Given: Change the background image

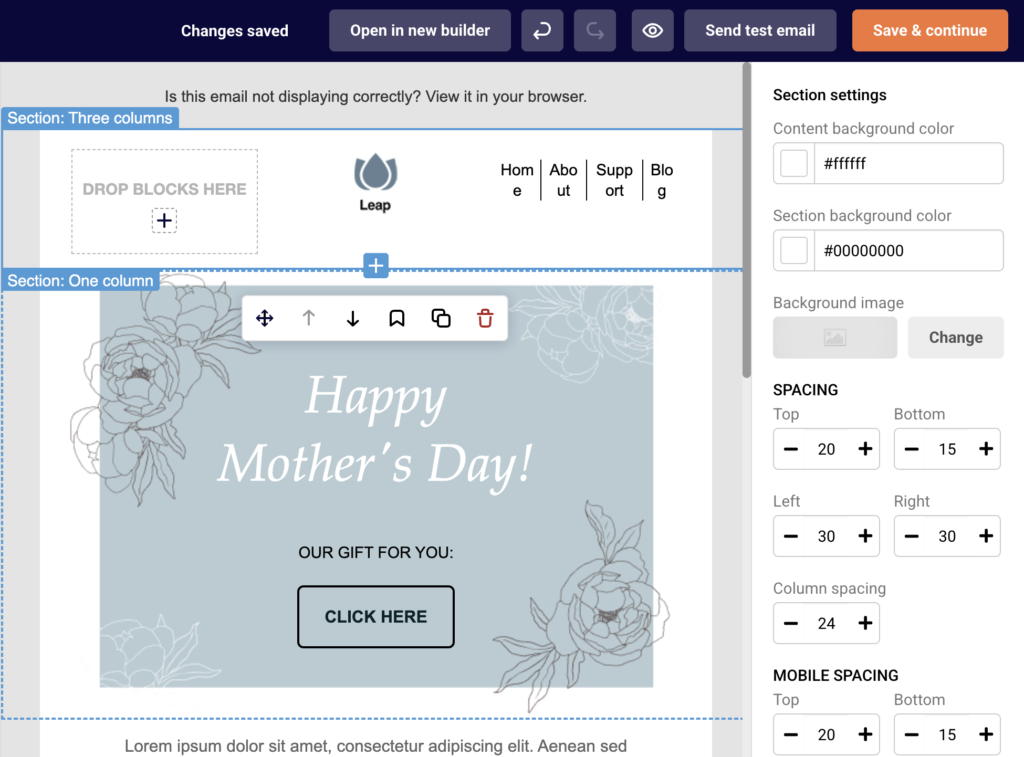Looking at the screenshot, I should pos(955,338).
